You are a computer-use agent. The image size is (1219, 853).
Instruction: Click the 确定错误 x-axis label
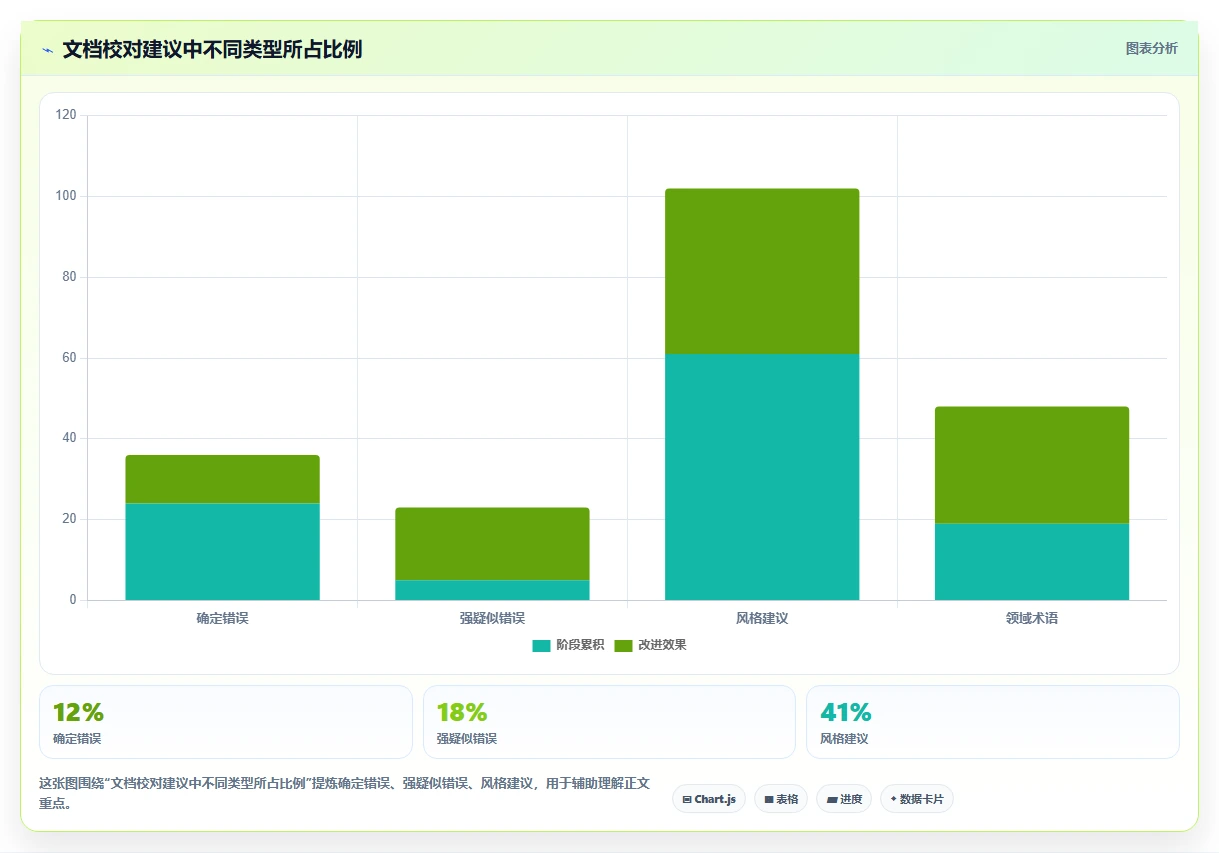click(222, 618)
